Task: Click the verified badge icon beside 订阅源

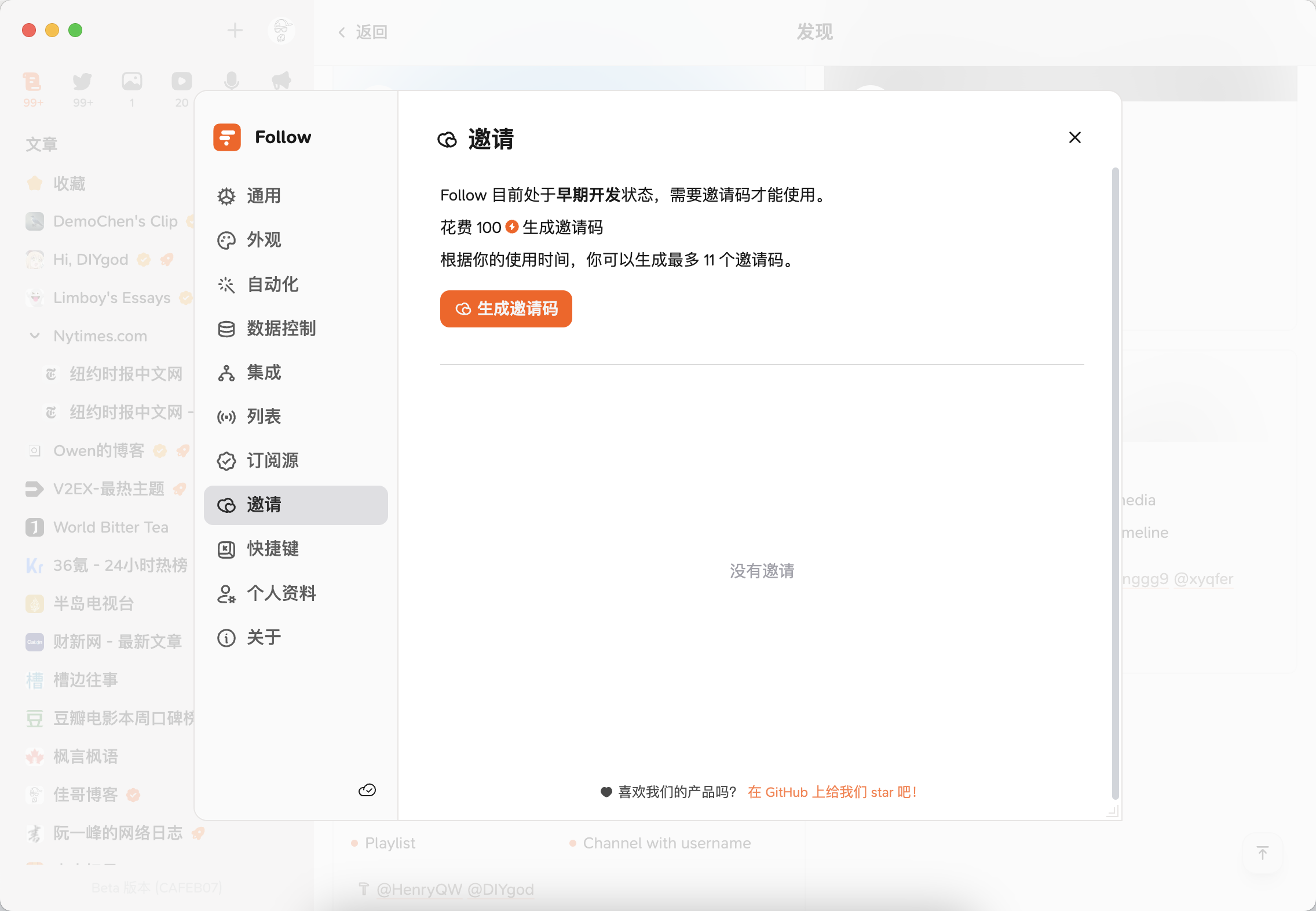Action: [226, 461]
